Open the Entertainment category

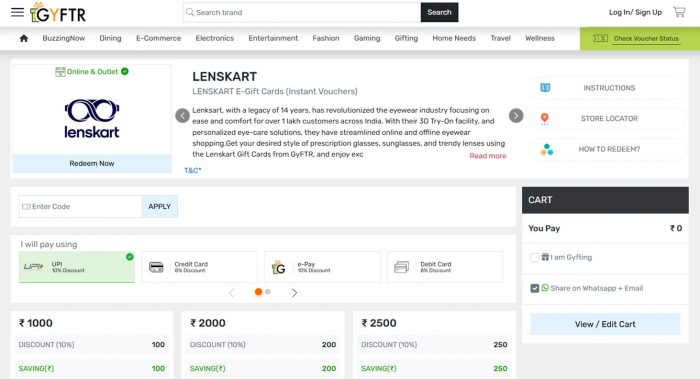click(273, 38)
